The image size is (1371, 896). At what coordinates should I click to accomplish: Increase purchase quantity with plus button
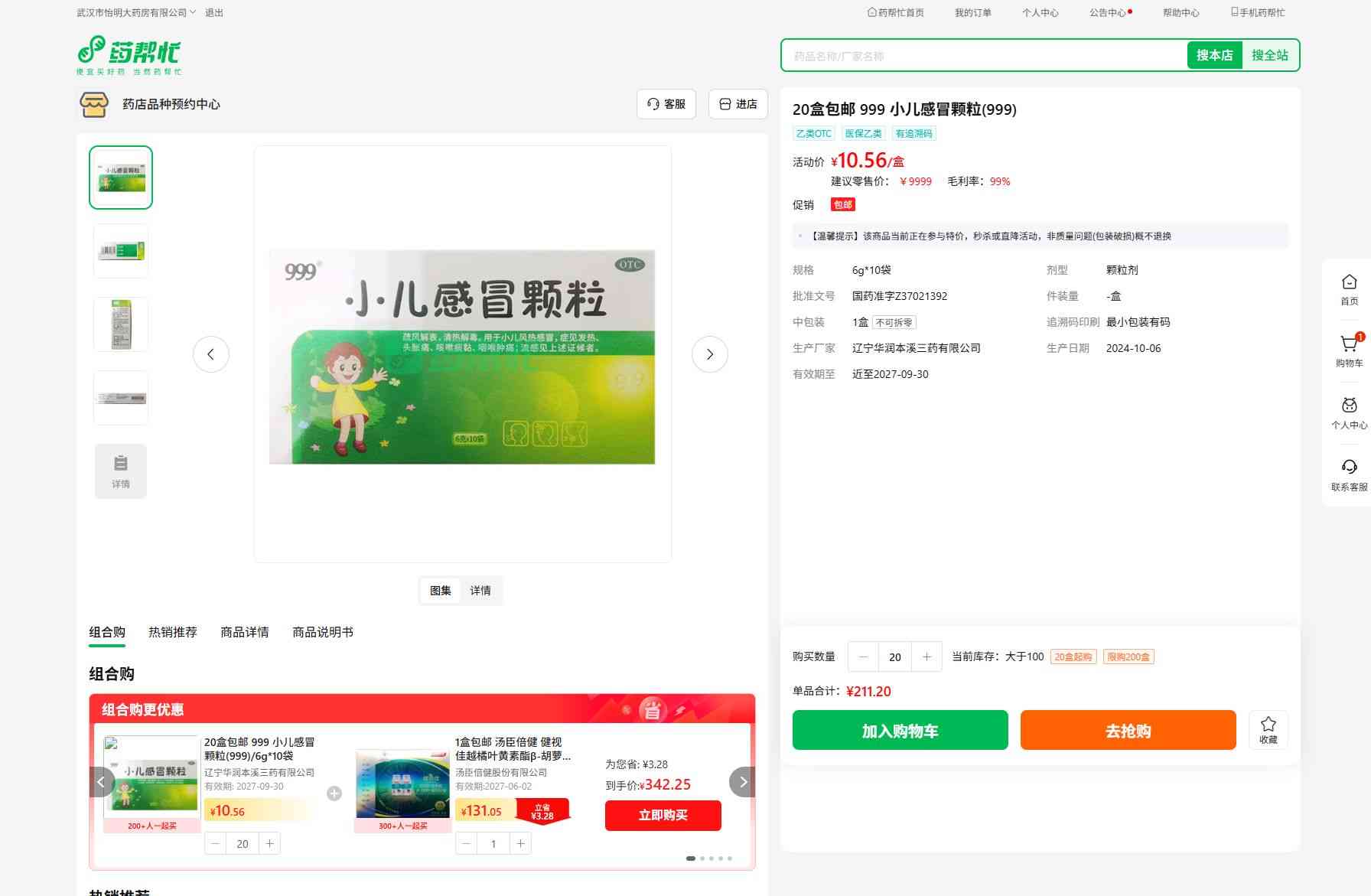[926, 657]
